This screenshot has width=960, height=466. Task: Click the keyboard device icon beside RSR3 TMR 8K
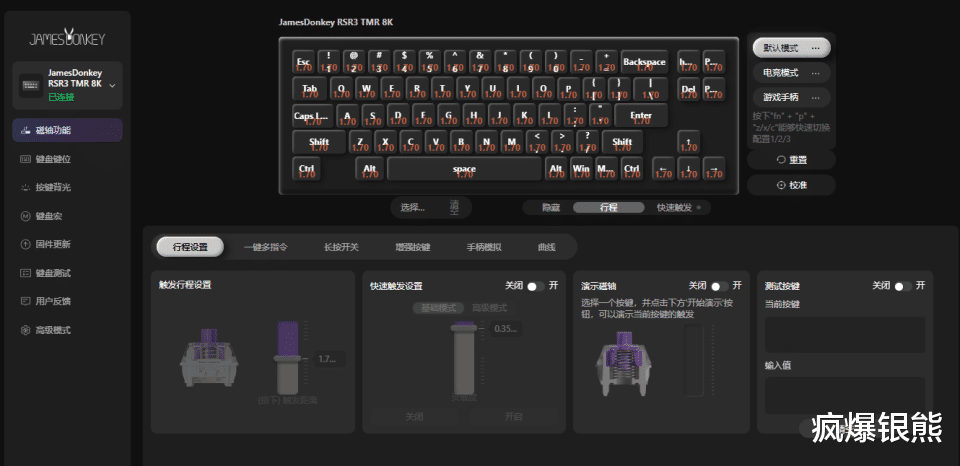(x=30, y=85)
